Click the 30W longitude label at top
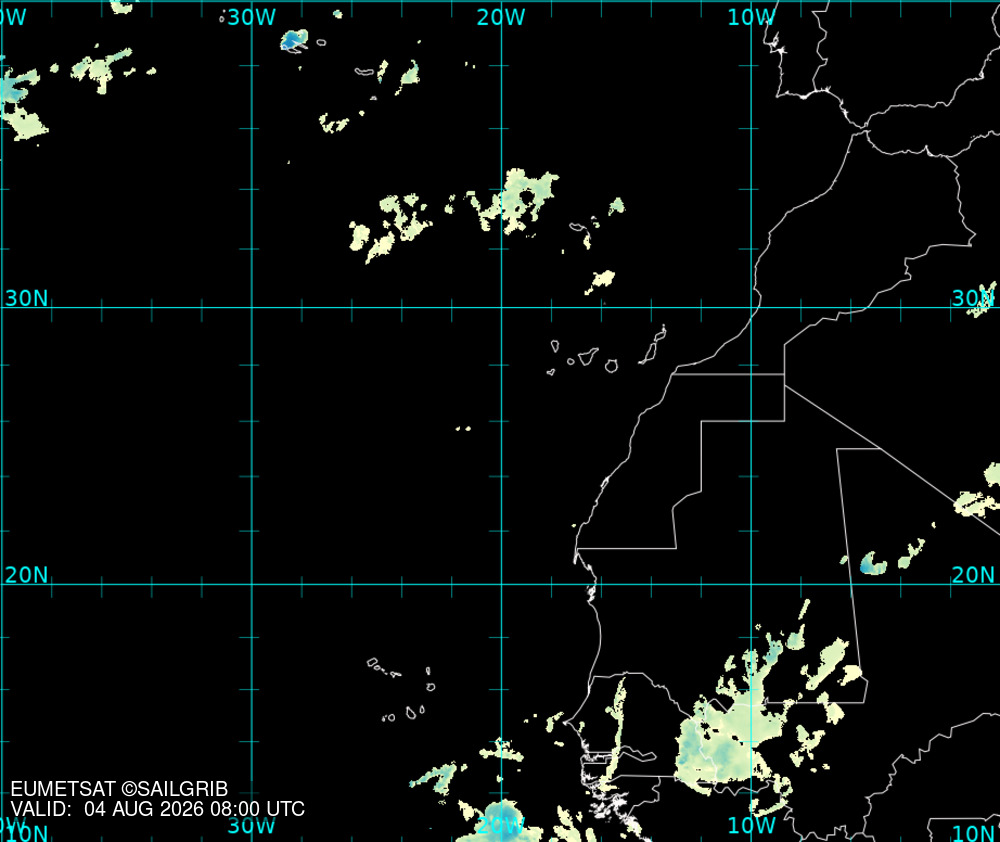 pyautogui.click(x=251, y=17)
